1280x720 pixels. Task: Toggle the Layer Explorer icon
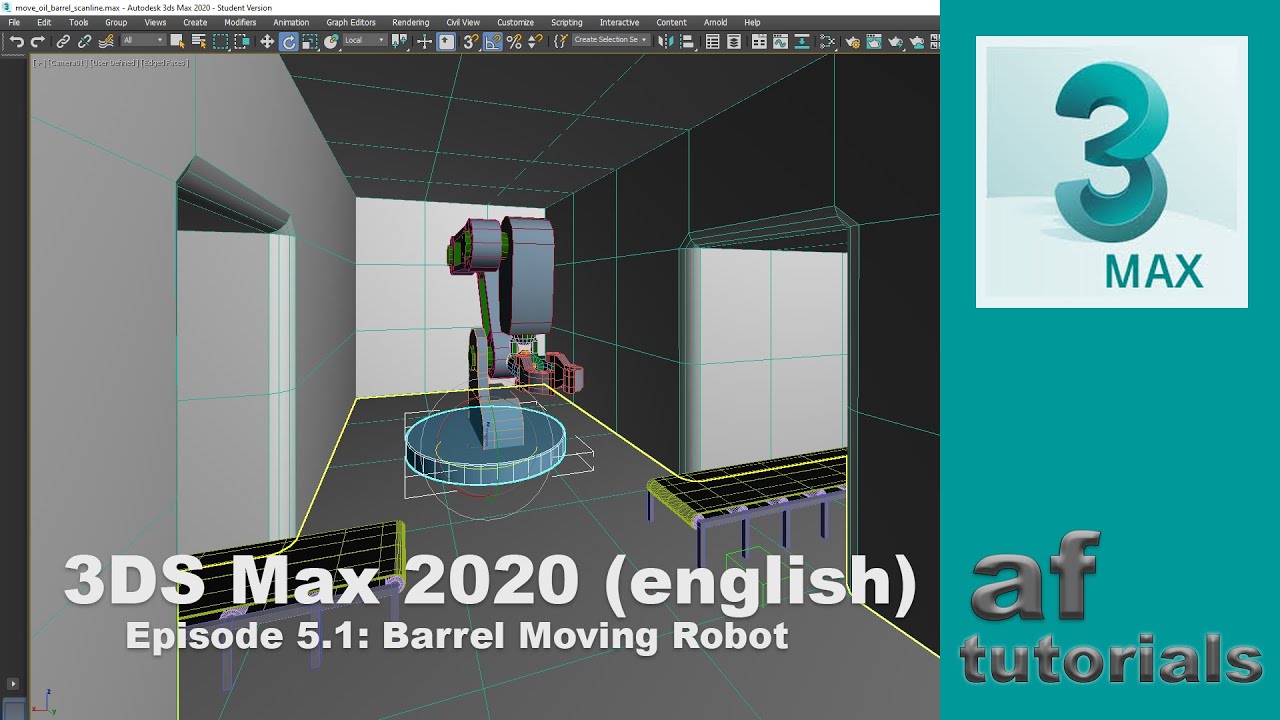click(x=734, y=41)
